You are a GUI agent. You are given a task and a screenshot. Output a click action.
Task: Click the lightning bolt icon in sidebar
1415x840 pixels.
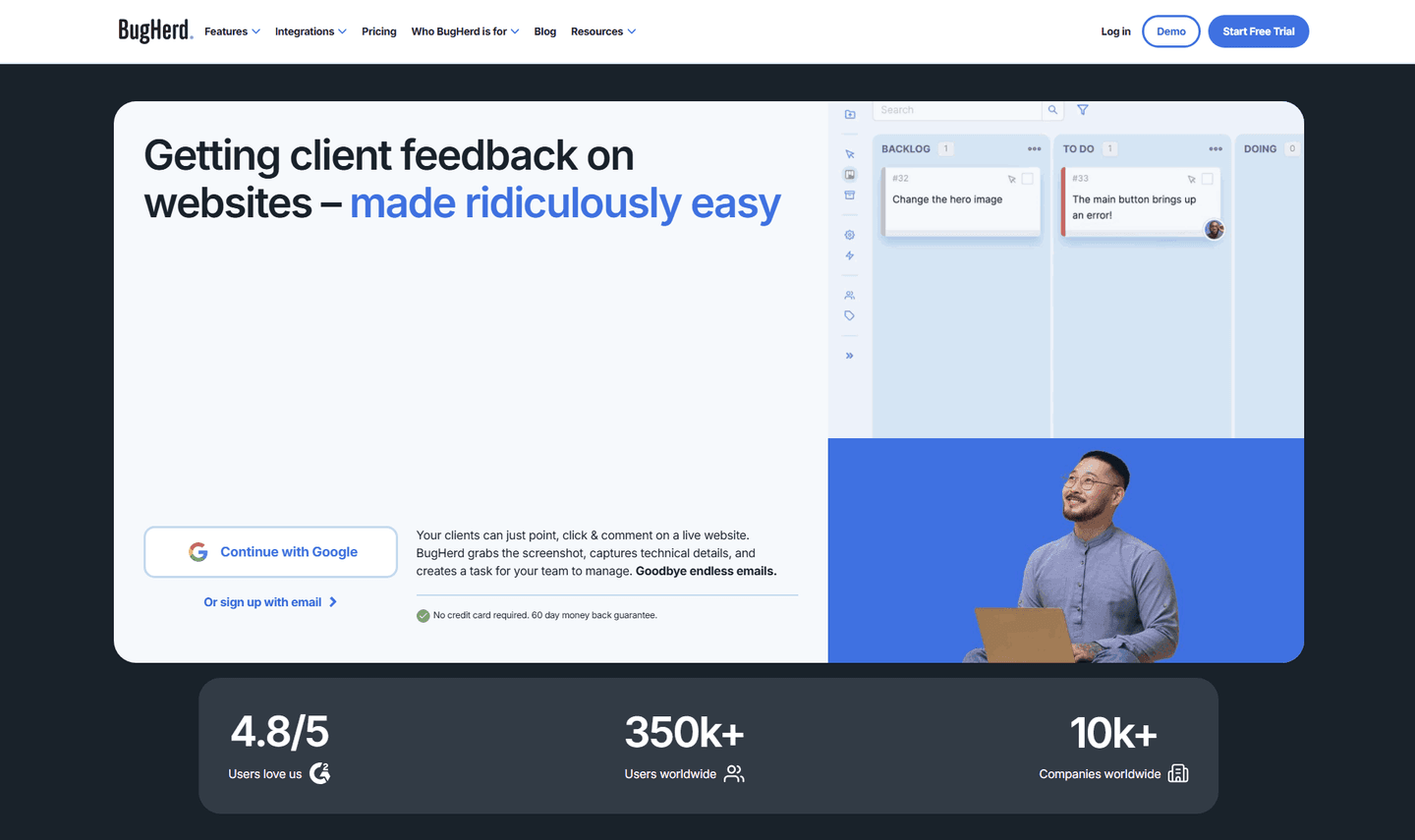(850, 255)
